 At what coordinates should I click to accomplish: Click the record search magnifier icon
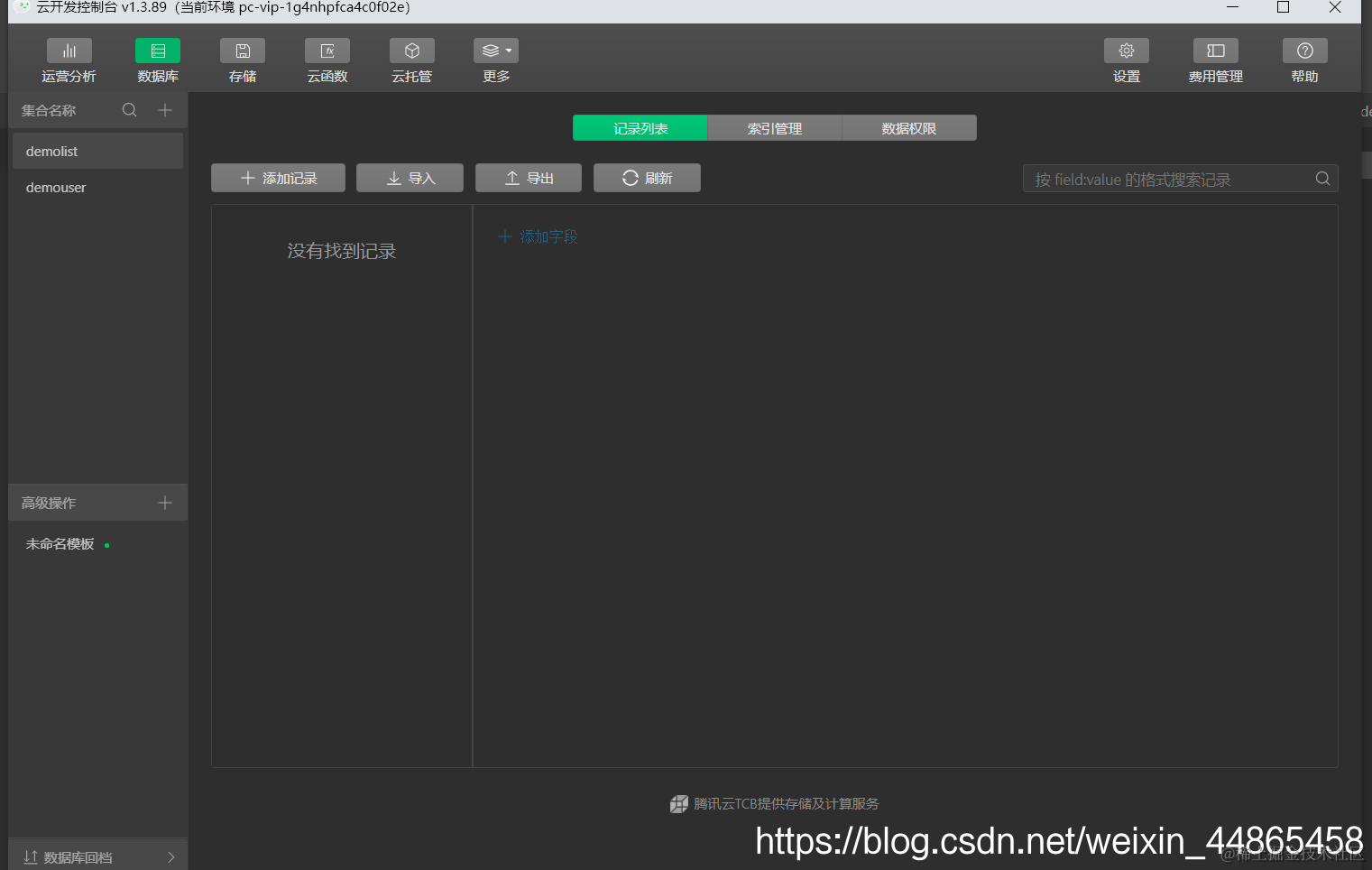click(x=1322, y=179)
